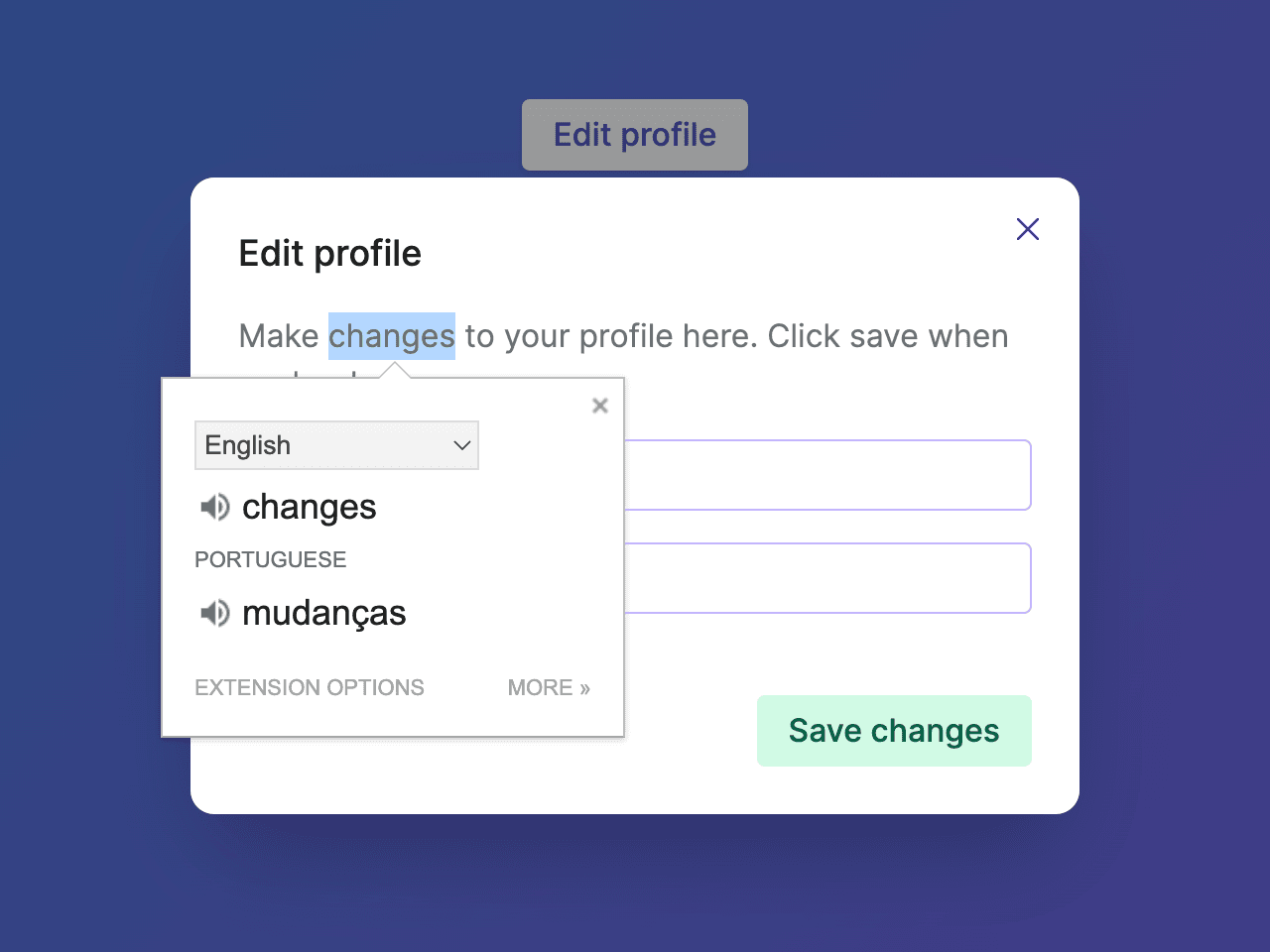1270x952 pixels.
Task: Click the chevron icon on the language selector
Action: tap(460, 445)
